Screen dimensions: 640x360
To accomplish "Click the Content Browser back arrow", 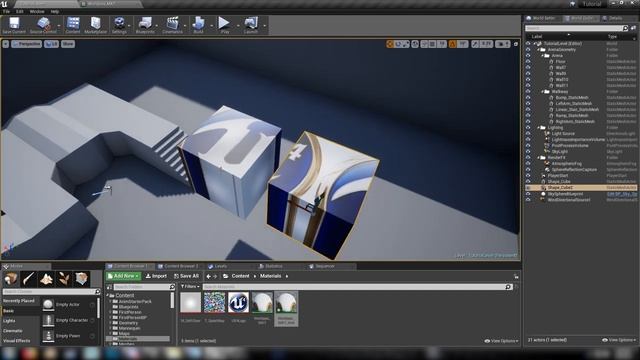I will (209, 276).
